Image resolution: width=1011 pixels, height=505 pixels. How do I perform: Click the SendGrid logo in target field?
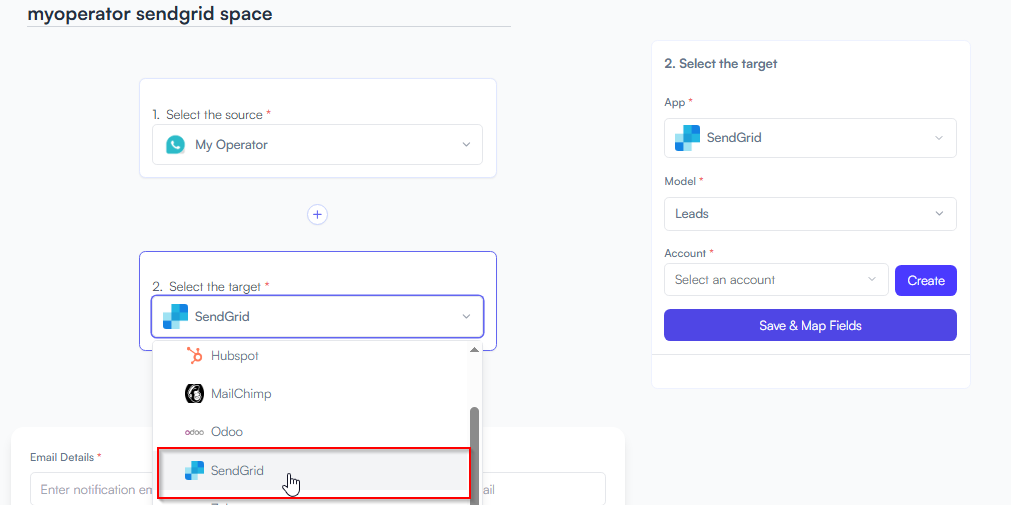coord(175,317)
